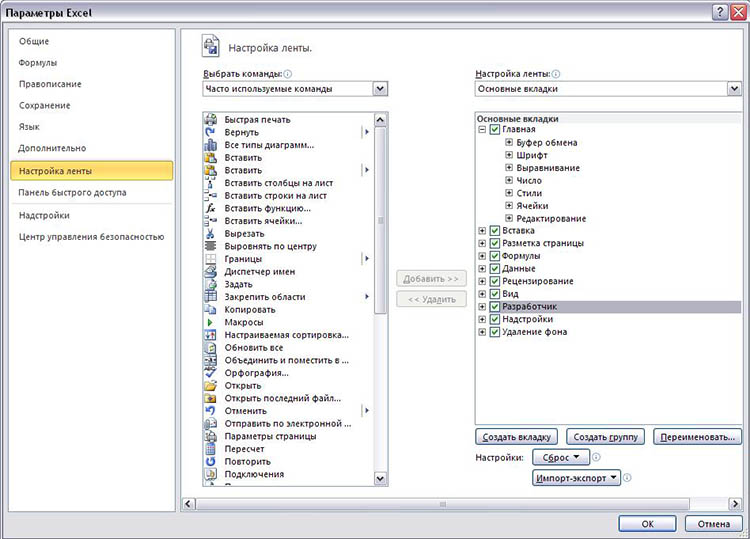Confirm with the OK button
Screen dimensions: 750x539
(647, 524)
